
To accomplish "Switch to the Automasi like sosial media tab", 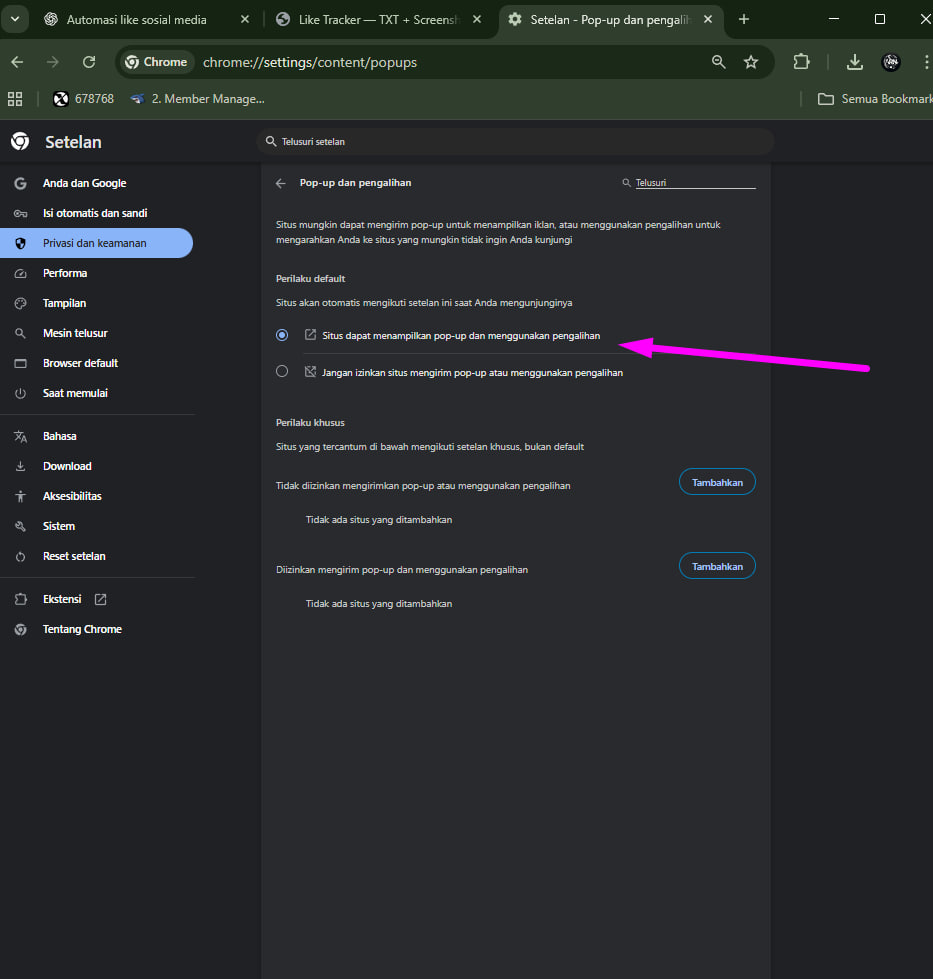I will [x=136, y=19].
